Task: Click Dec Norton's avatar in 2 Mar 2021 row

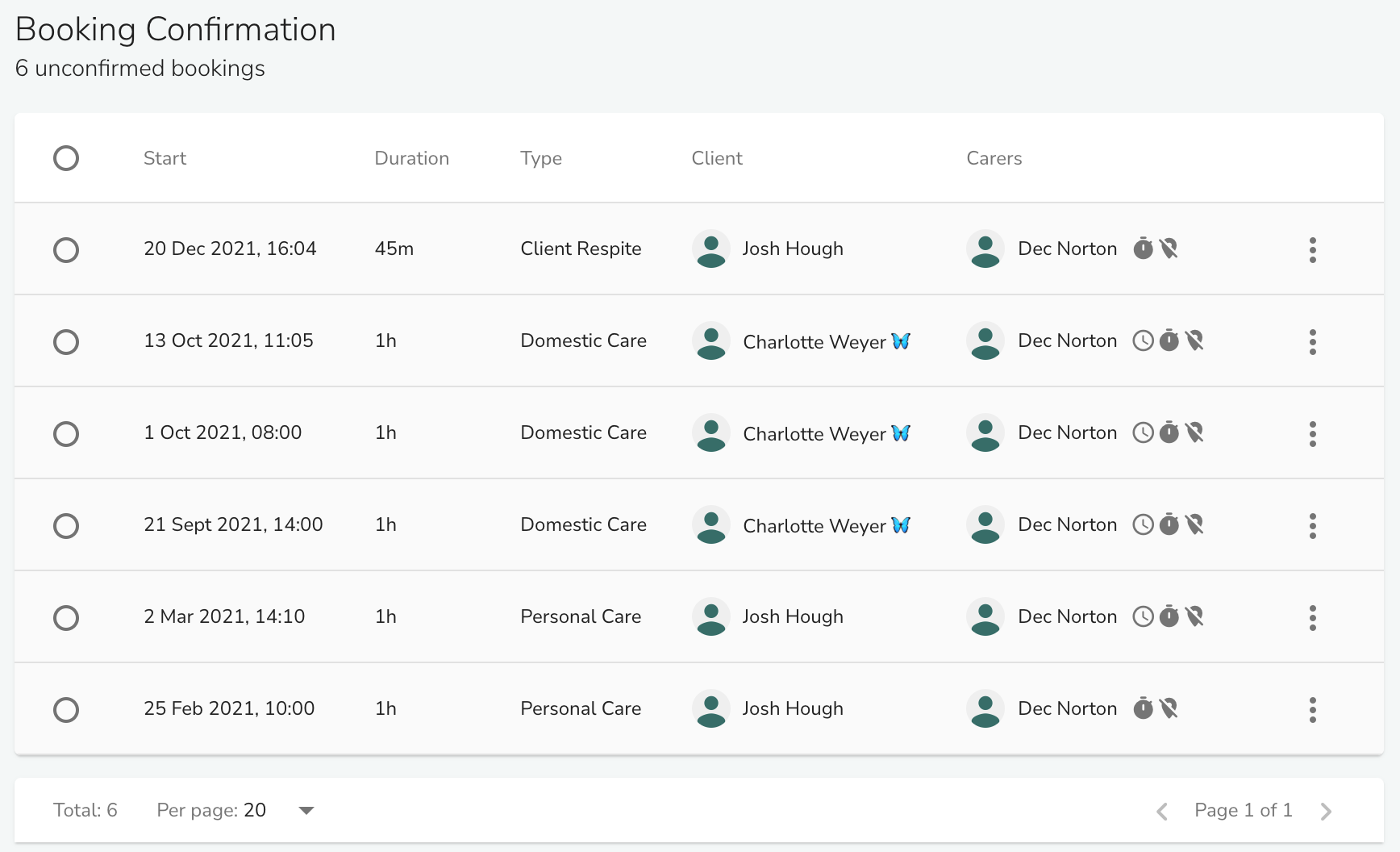Action: click(x=985, y=617)
